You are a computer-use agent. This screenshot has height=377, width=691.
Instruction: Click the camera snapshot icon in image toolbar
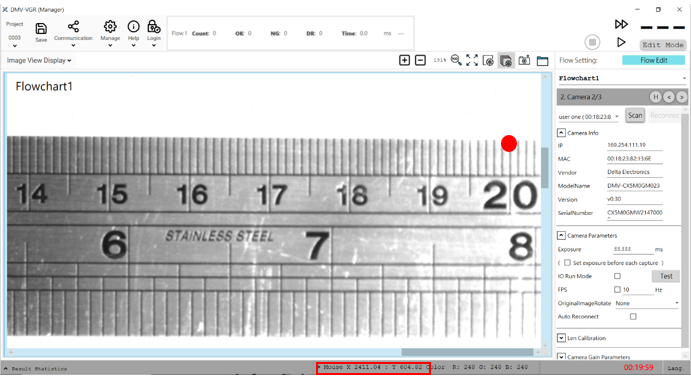[x=524, y=60]
